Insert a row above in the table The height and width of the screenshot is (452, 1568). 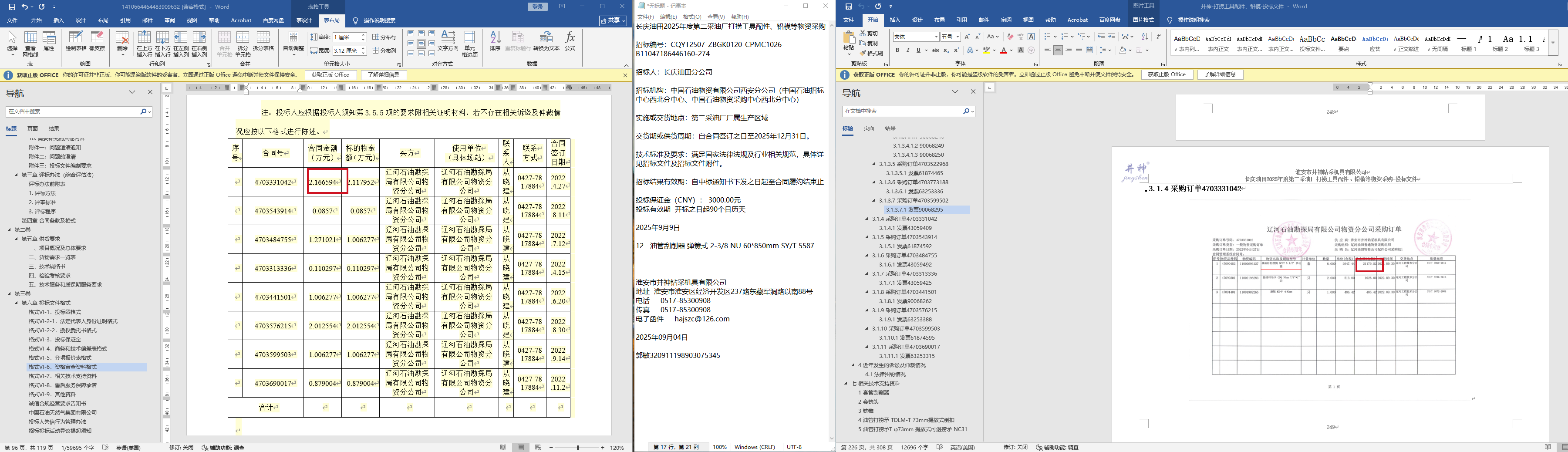pyautogui.click(x=144, y=43)
